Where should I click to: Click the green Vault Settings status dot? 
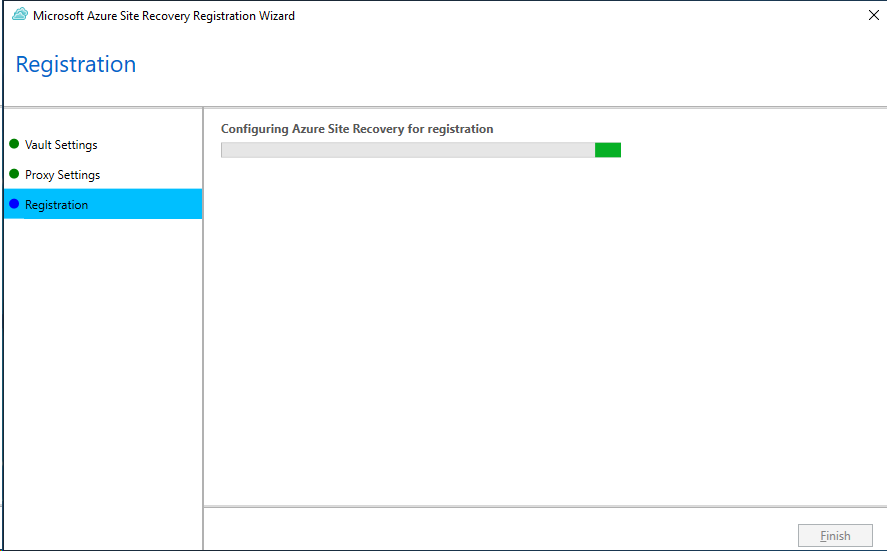pyautogui.click(x=14, y=144)
